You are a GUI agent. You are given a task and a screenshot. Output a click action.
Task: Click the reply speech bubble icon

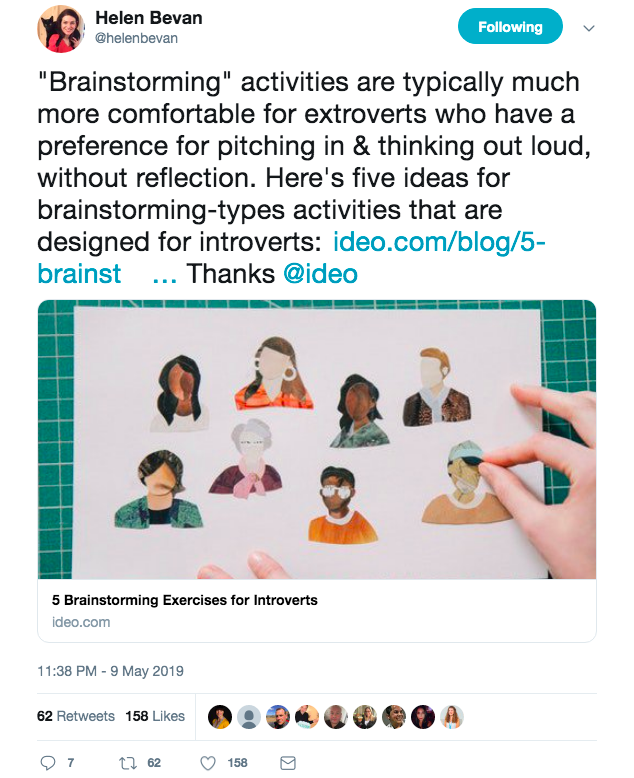(48, 763)
